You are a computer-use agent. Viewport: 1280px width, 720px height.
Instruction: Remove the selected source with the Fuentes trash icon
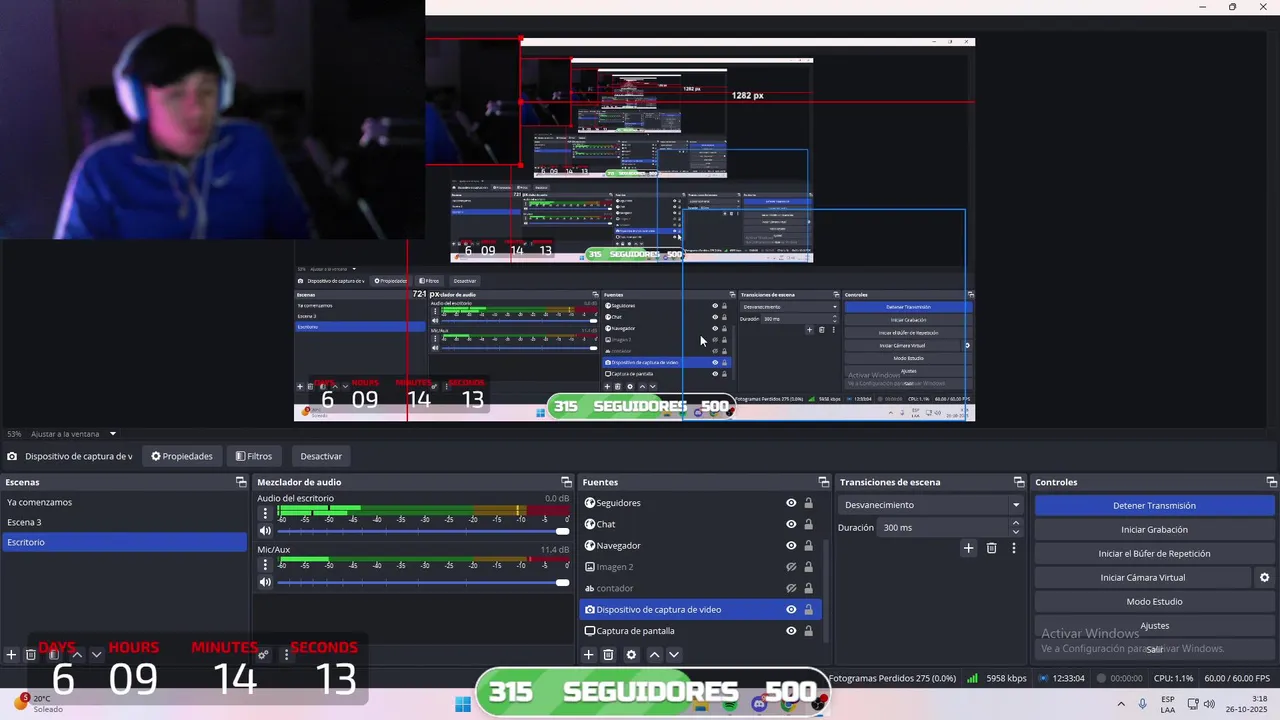[608, 655]
